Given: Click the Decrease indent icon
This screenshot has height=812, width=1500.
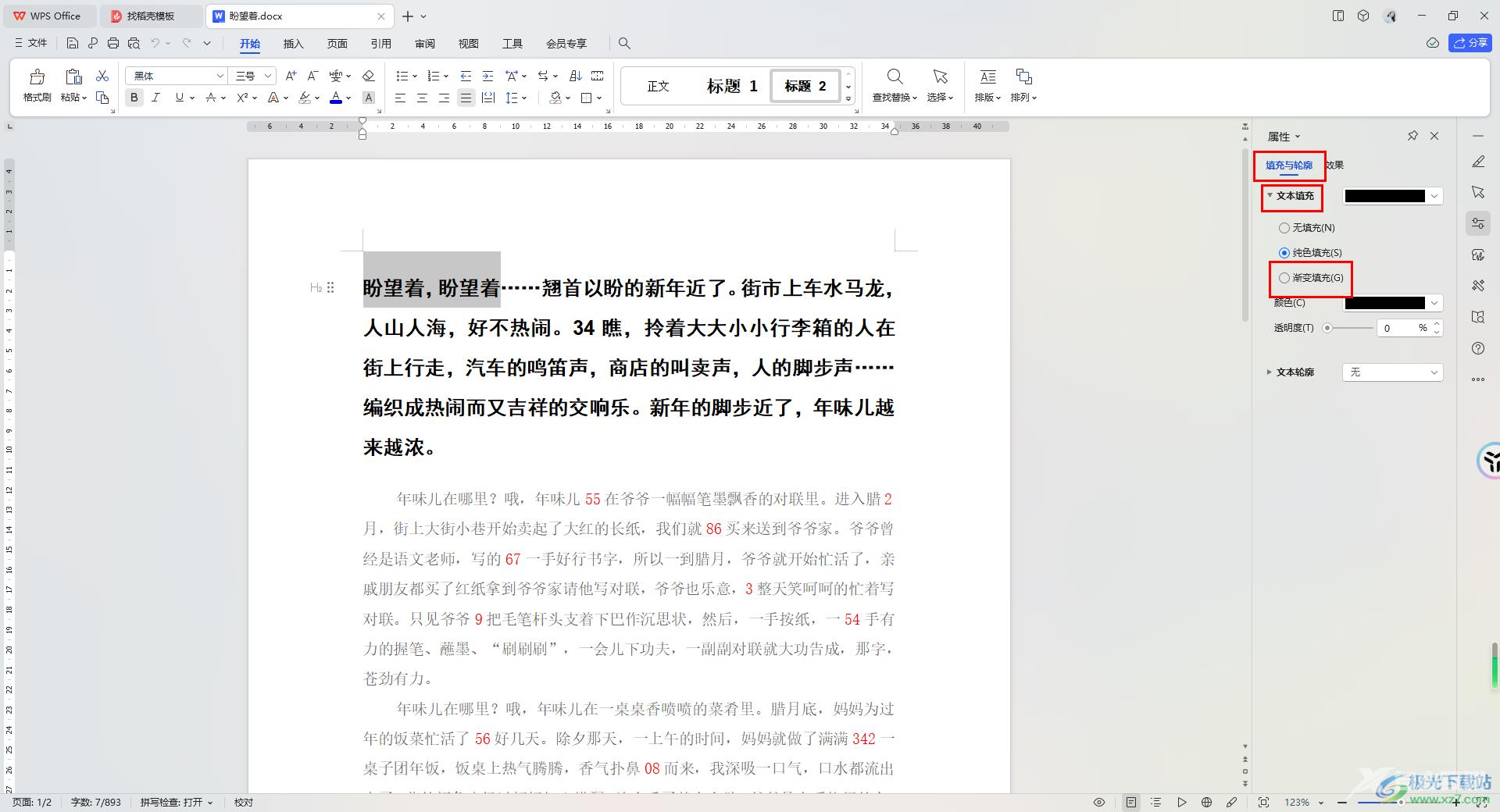Looking at the screenshot, I should (x=466, y=76).
